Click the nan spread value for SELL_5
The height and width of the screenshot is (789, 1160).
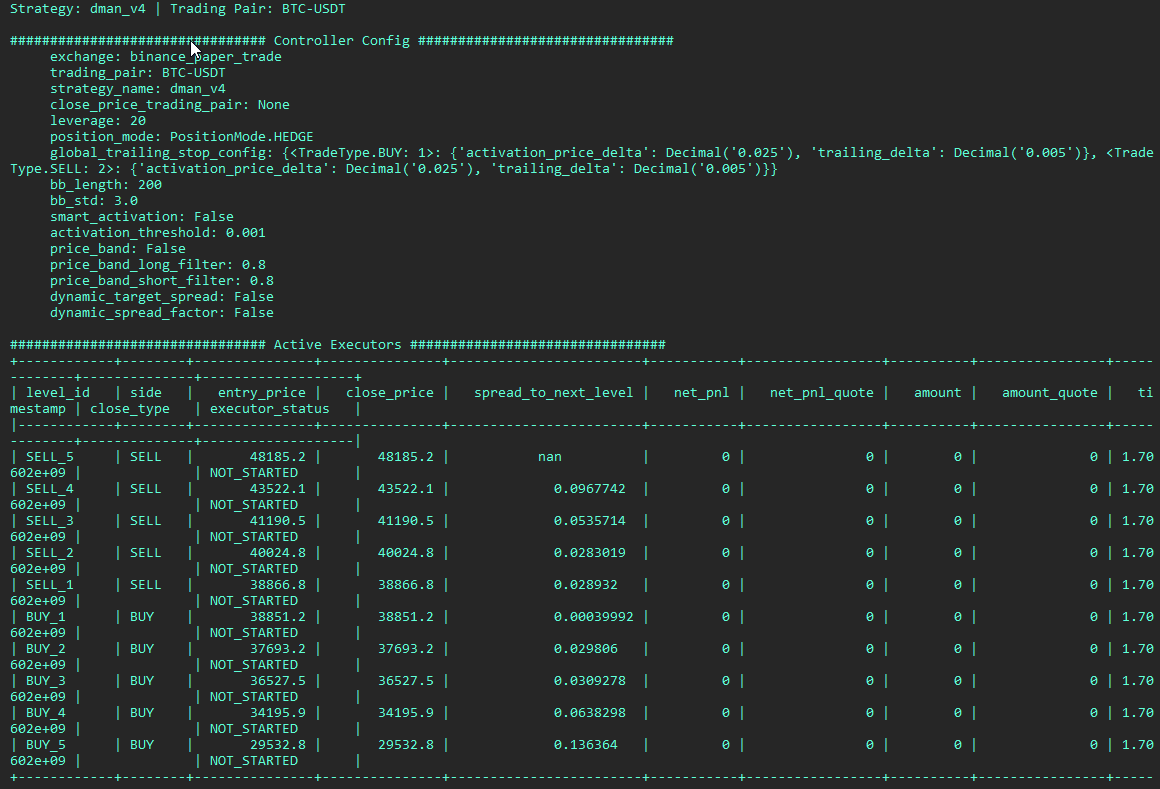pyautogui.click(x=549, y=457)
